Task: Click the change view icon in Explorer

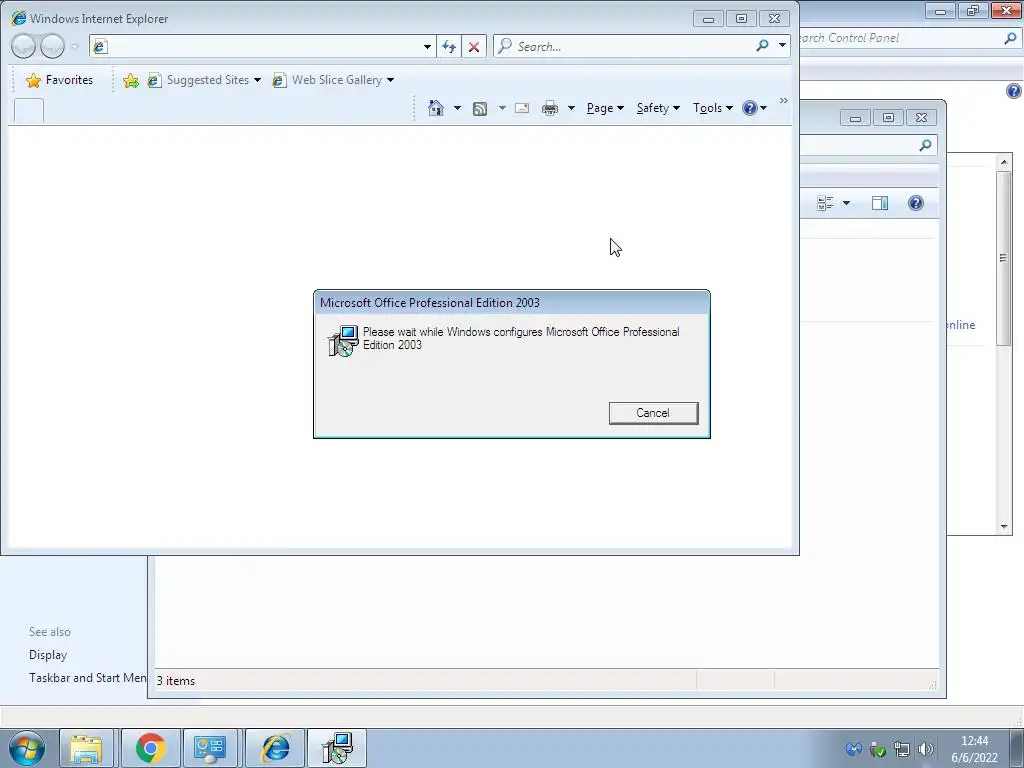Action: pyautogui.click(x=825, y=203)
